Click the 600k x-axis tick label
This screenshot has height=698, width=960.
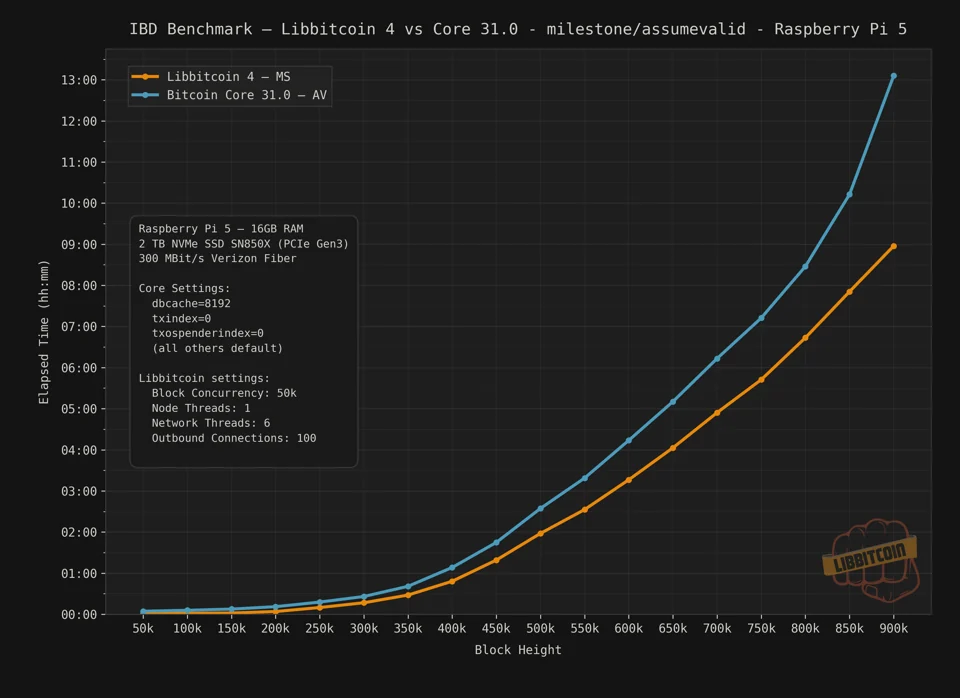[629, 629]
